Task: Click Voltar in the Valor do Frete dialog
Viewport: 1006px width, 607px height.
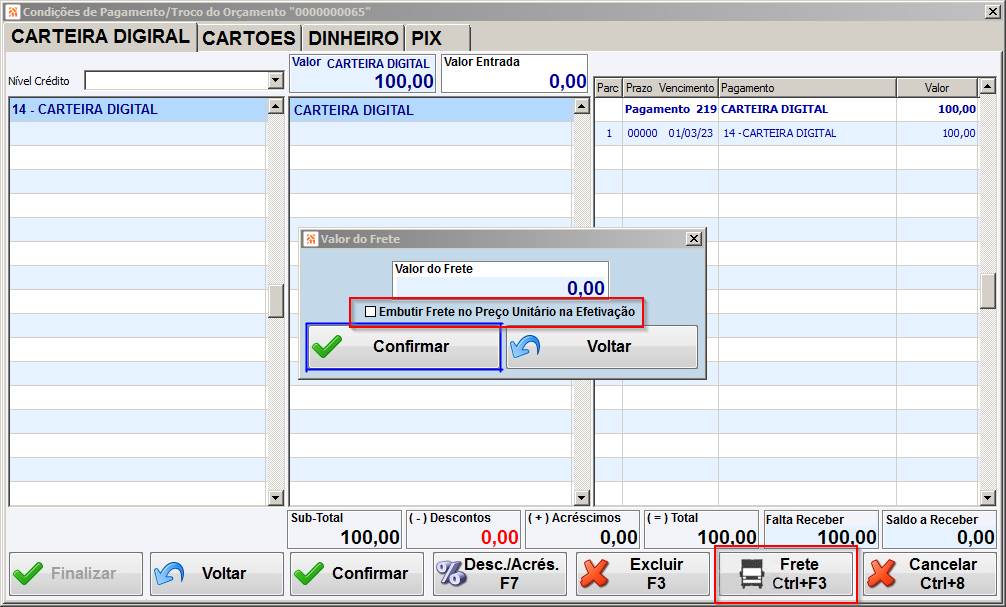Action: point(602,346)
